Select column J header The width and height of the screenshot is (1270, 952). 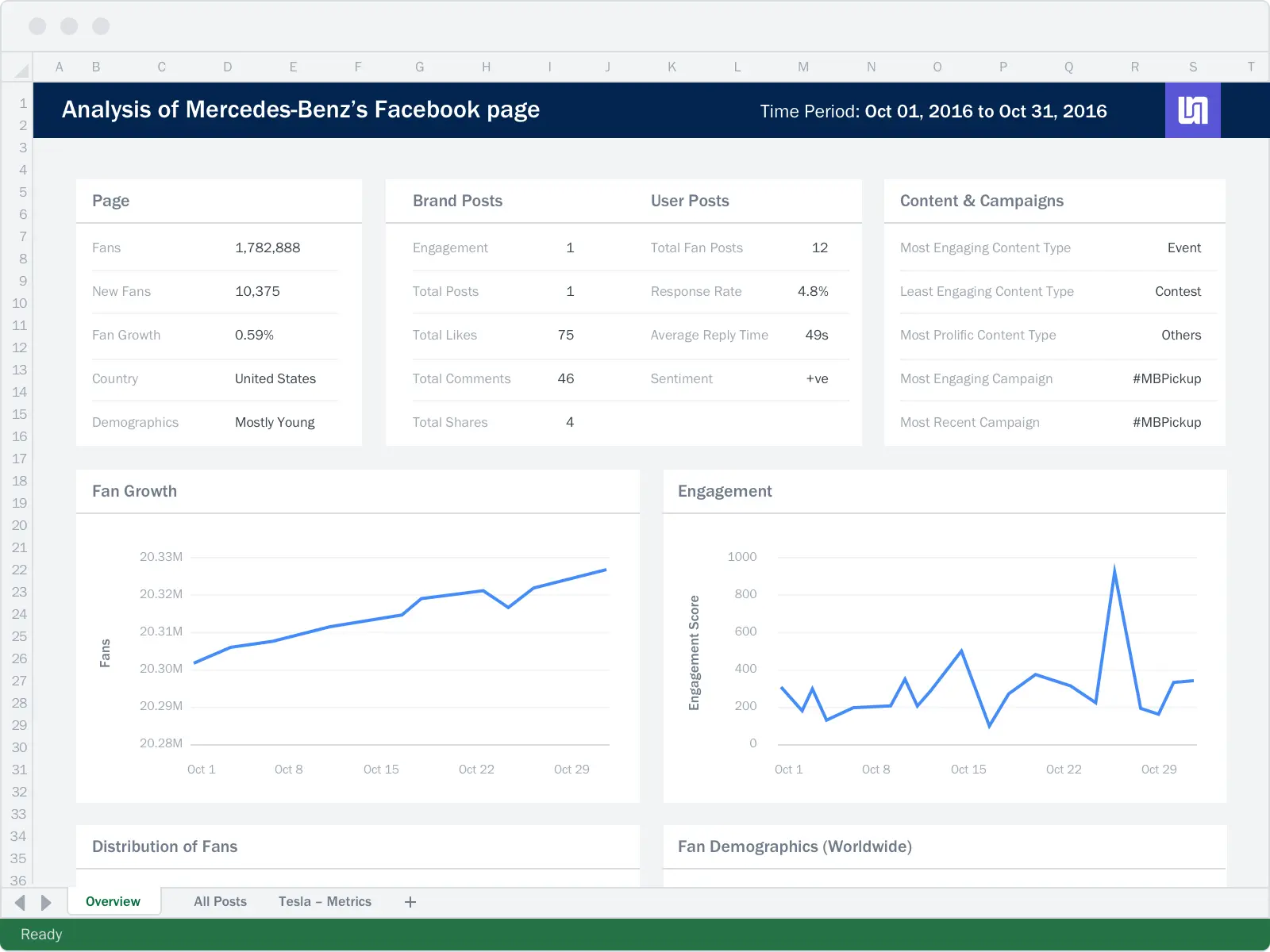coord(607,67)
